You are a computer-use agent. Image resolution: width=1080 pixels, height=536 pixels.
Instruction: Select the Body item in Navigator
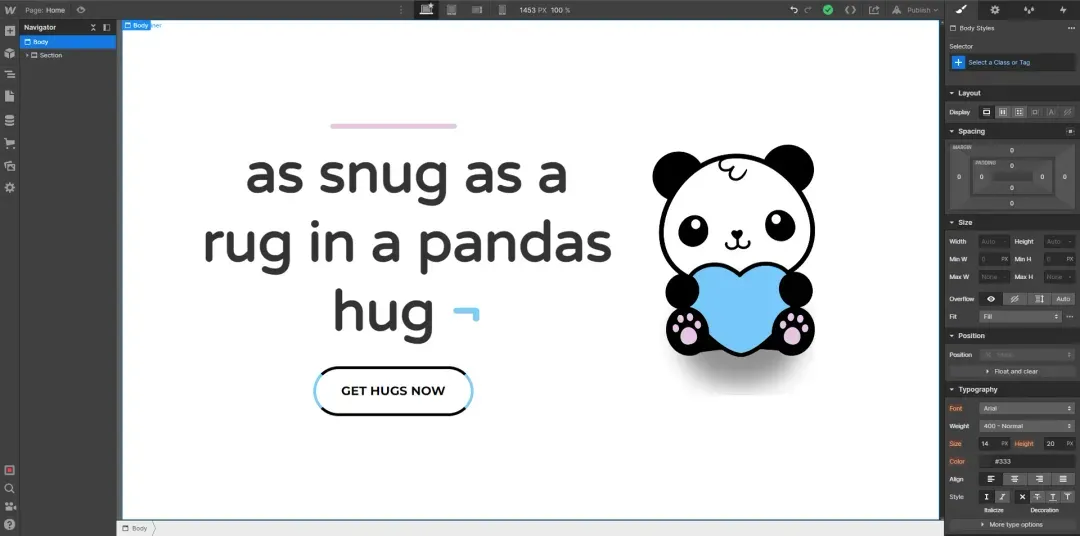point(68,42)
